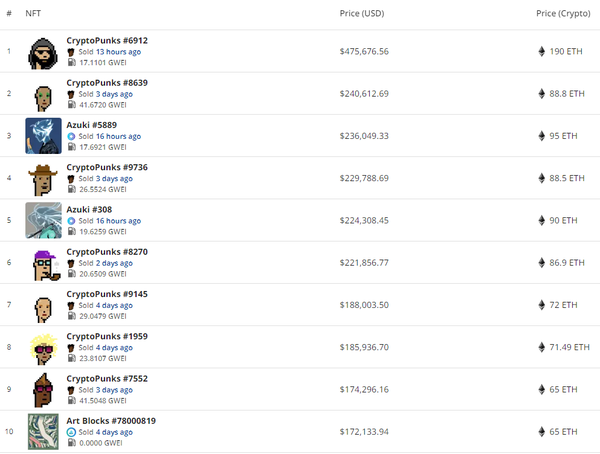Viewport: 600px width, 454px height.
Task: Click the OpenSea icon in the Azuki #5889 row
Action: pyautogui.click(x=71, y=136)
